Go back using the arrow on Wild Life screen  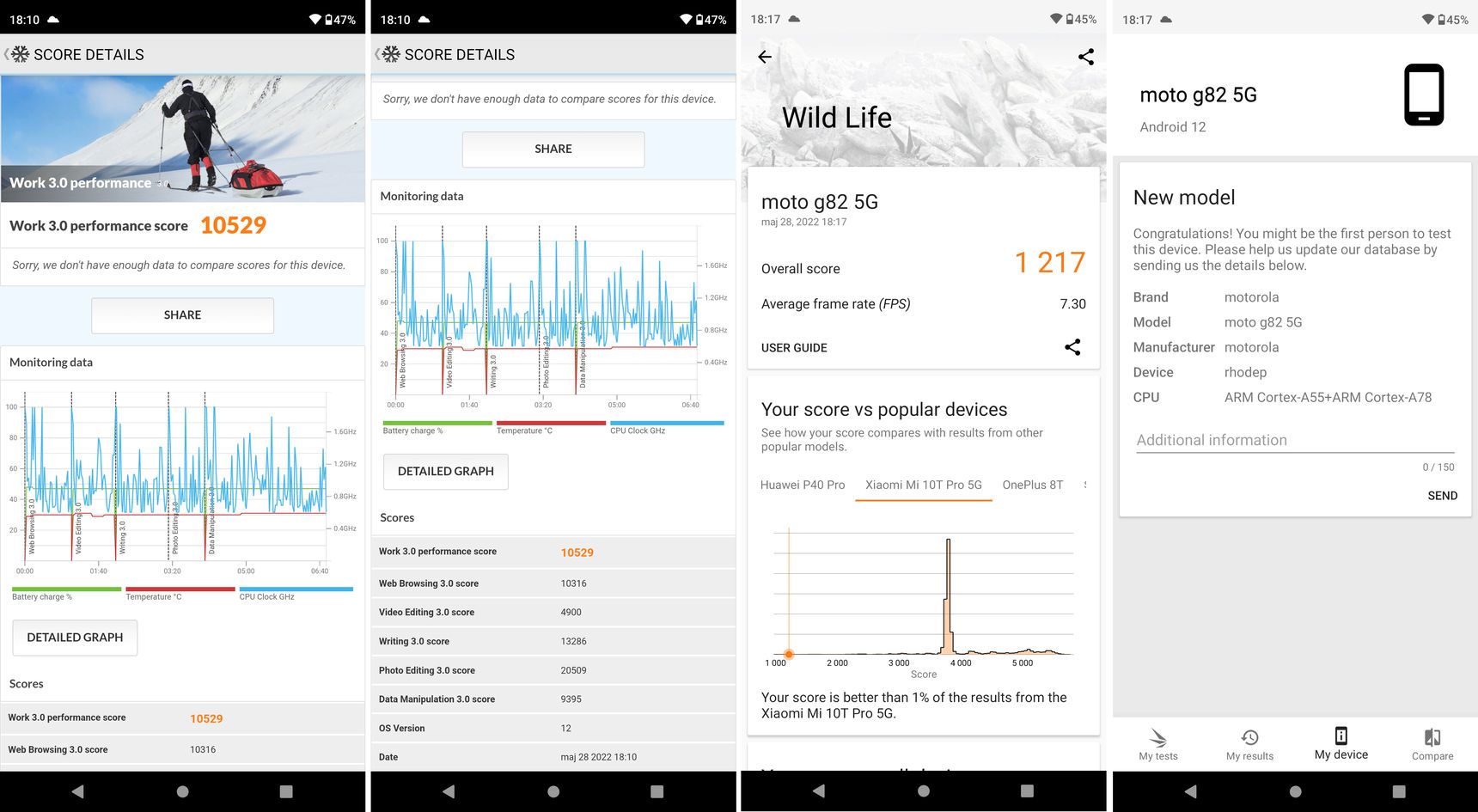[x=765, y=57]
